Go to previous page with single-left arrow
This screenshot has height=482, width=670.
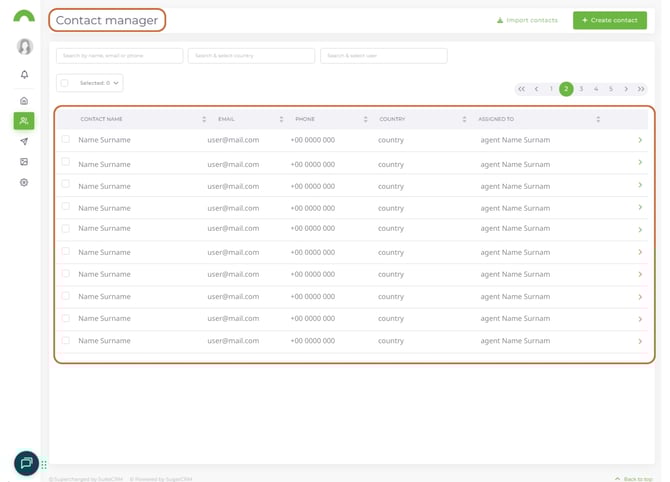click(x=536, y=89)
